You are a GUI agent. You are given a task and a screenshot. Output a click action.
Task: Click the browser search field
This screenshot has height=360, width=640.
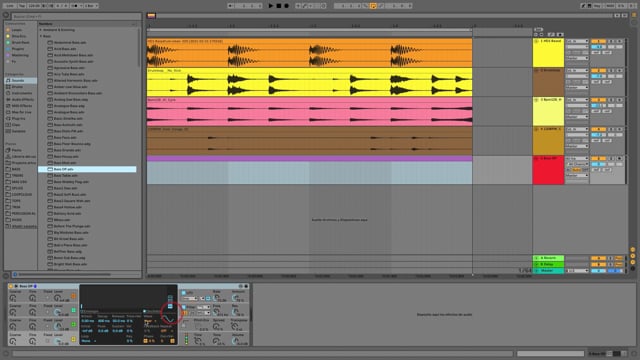coord(76,16)
